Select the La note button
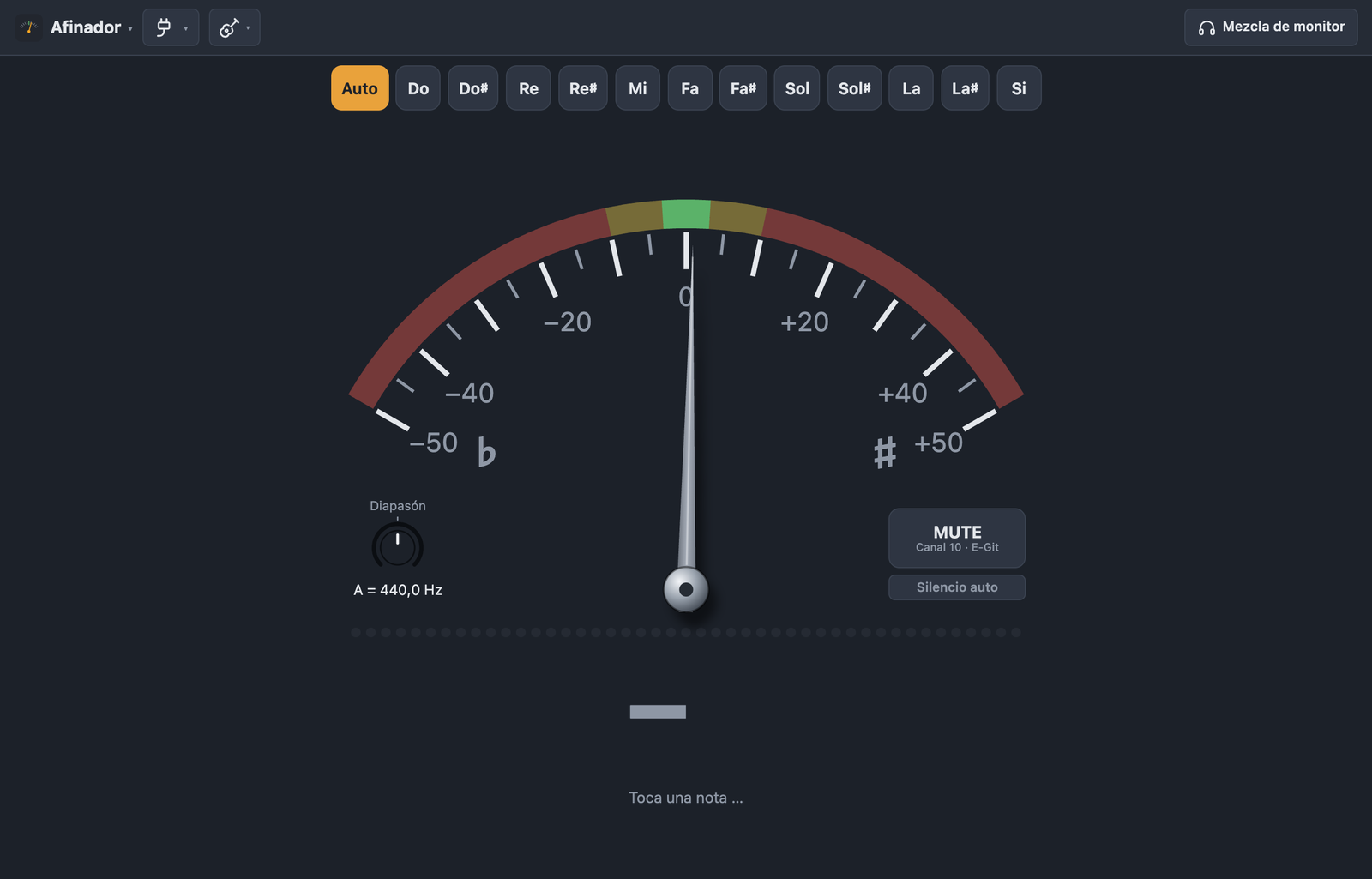The image size is (1372, 879). (x=912, y=88)
